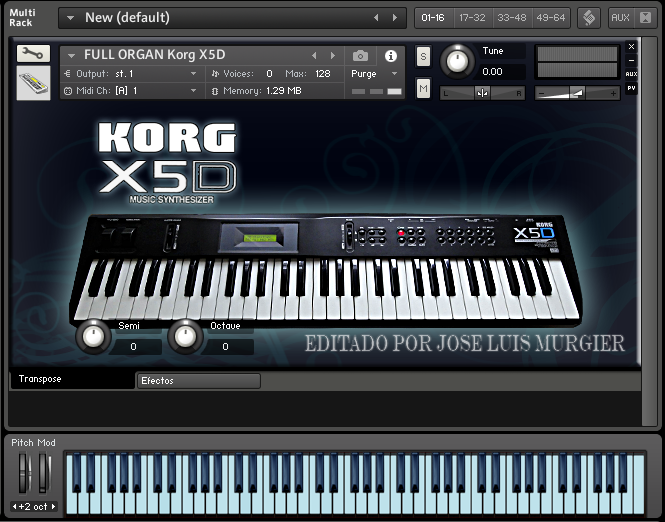Viewport: 665px width, 522px height.
Task: Shift keyboard octave down with left arrow
Action: coord(14,506)
